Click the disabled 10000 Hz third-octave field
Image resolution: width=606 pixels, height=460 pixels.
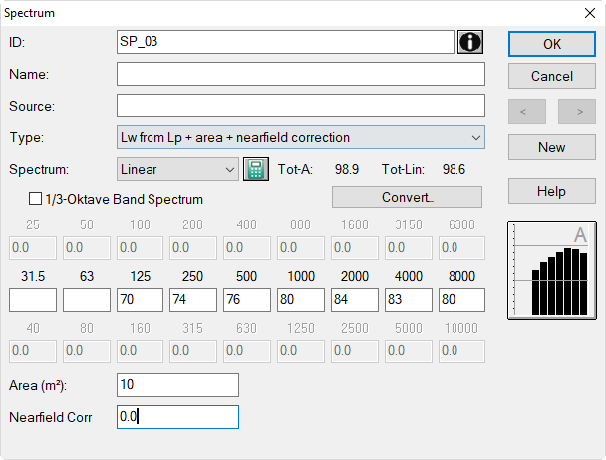[x=462, y=351]
